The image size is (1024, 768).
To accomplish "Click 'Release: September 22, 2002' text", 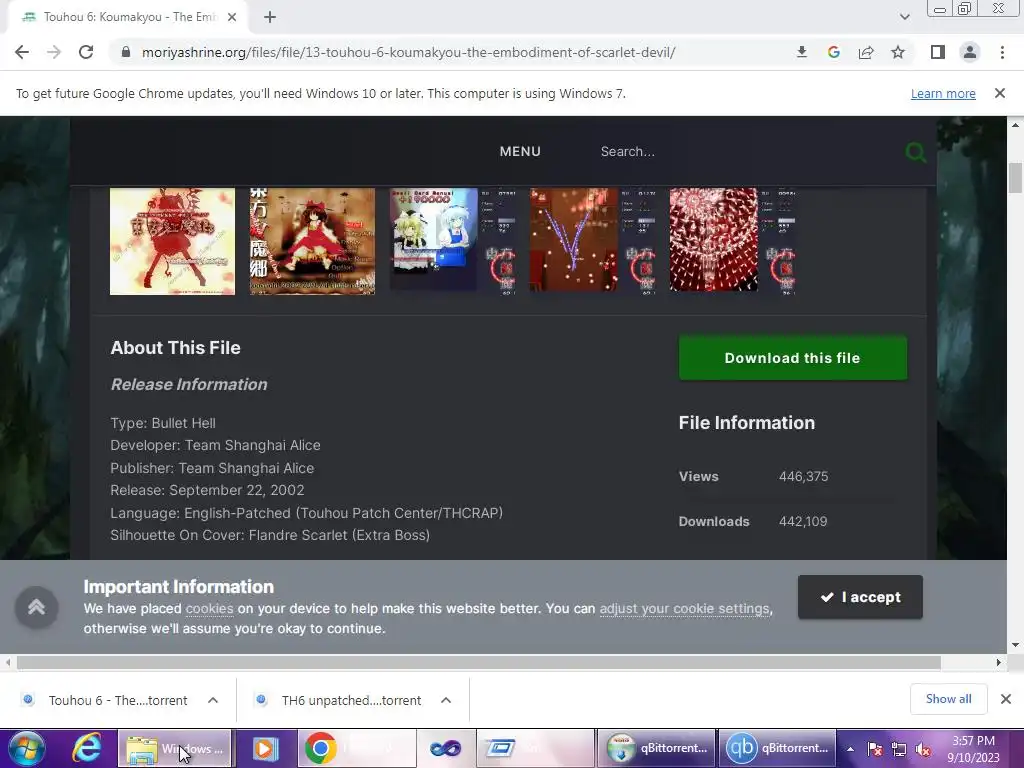I will 207,490.
